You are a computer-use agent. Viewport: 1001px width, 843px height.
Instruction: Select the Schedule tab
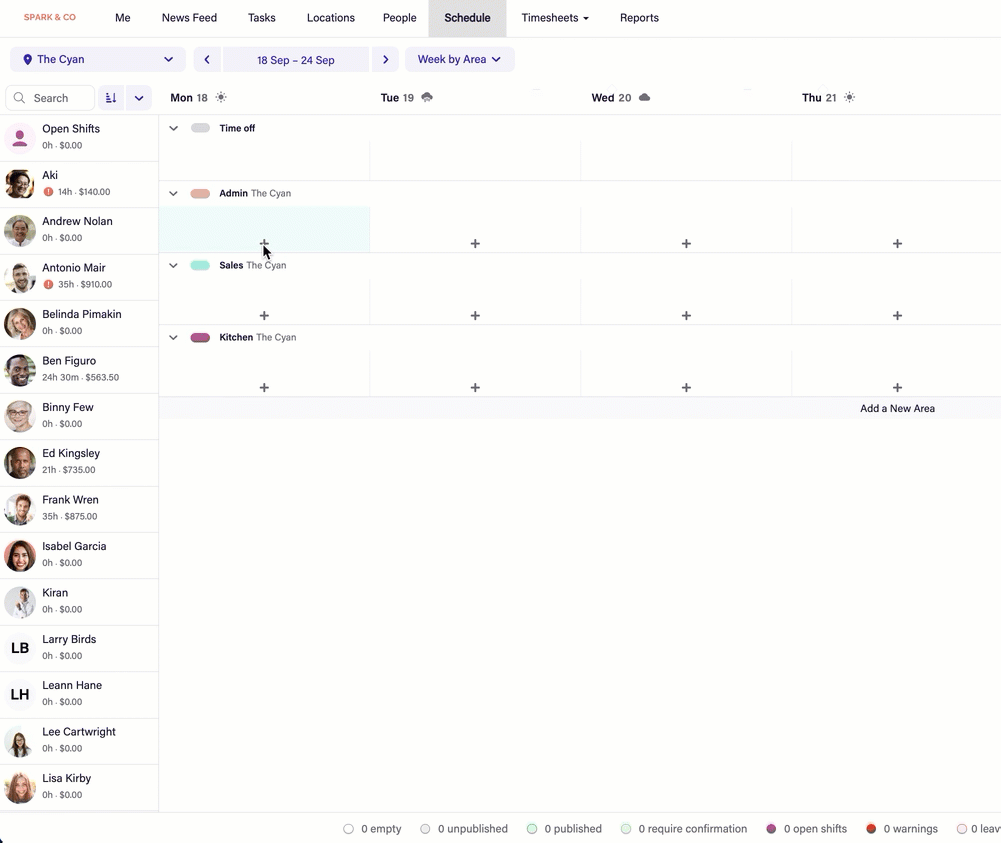[x=467, y=18]
